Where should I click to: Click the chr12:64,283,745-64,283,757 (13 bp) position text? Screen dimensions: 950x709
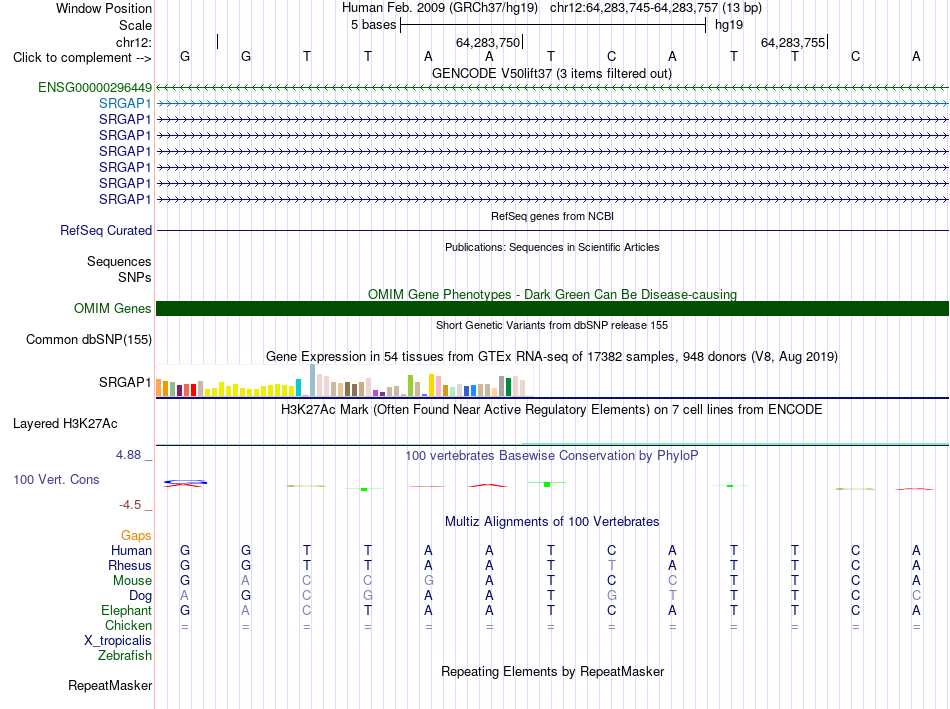pyautogui.click(x=656, y=8)
